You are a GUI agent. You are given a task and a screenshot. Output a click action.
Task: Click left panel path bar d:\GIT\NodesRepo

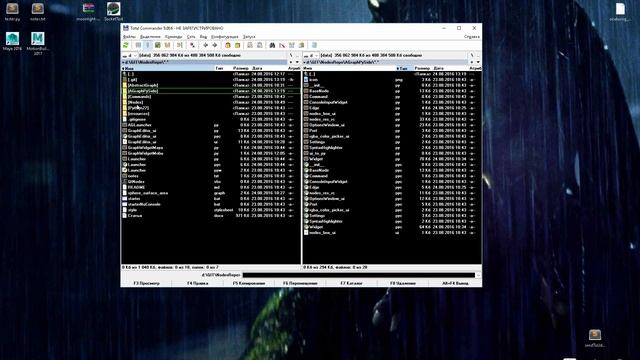(204, 62)
